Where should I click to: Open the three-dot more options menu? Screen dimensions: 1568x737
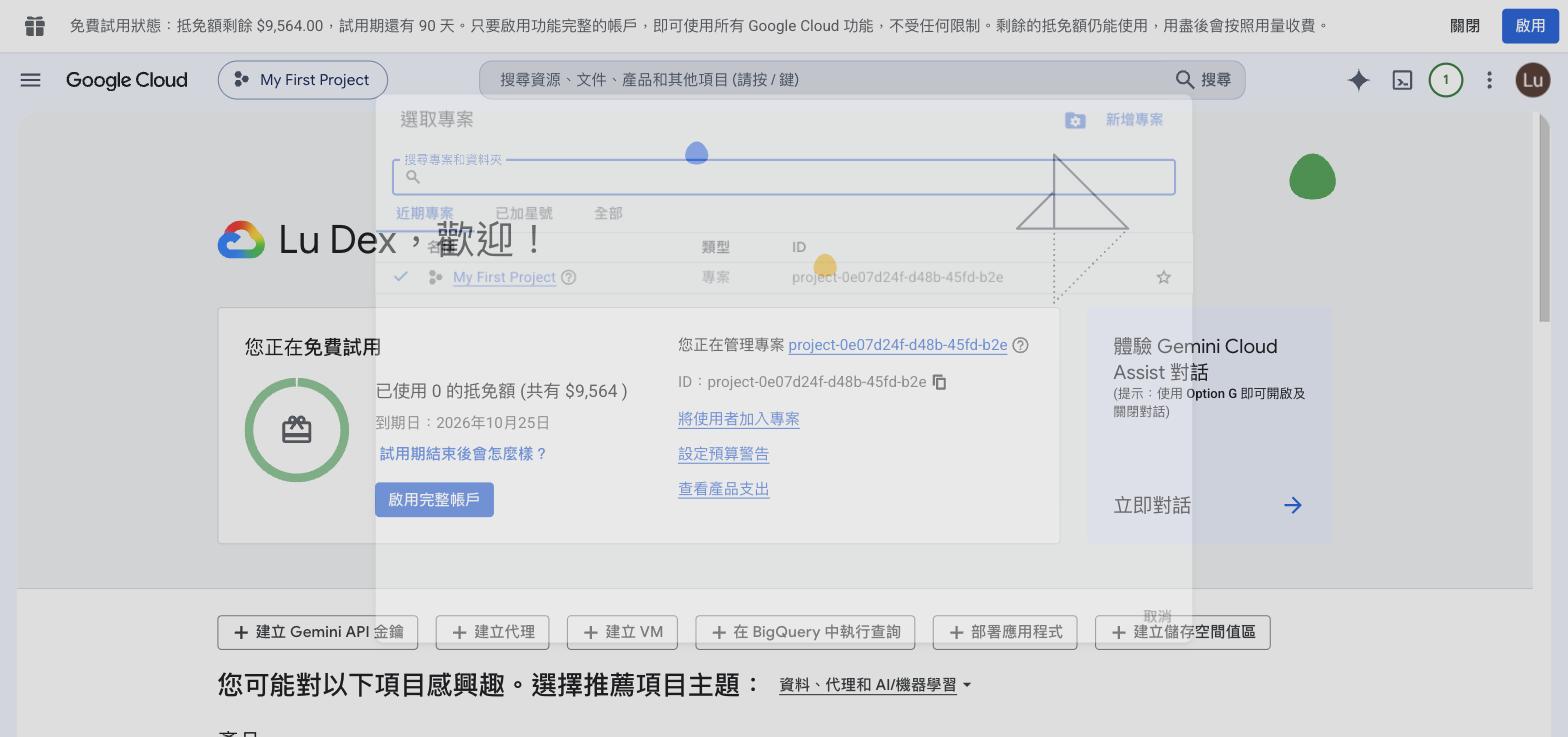click(1489, 80)
